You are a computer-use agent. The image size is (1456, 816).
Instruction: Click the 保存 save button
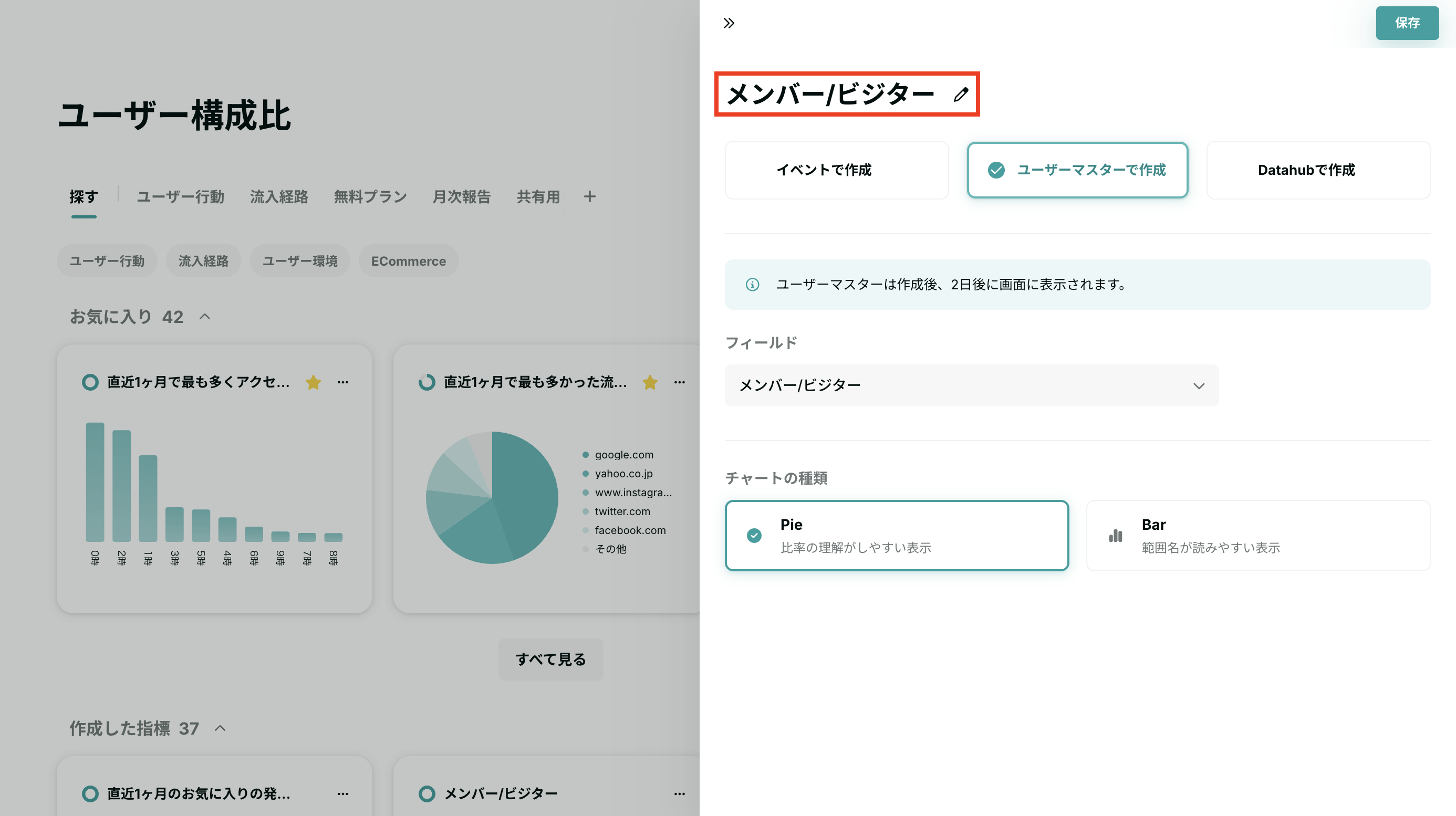pos(1407,23)
